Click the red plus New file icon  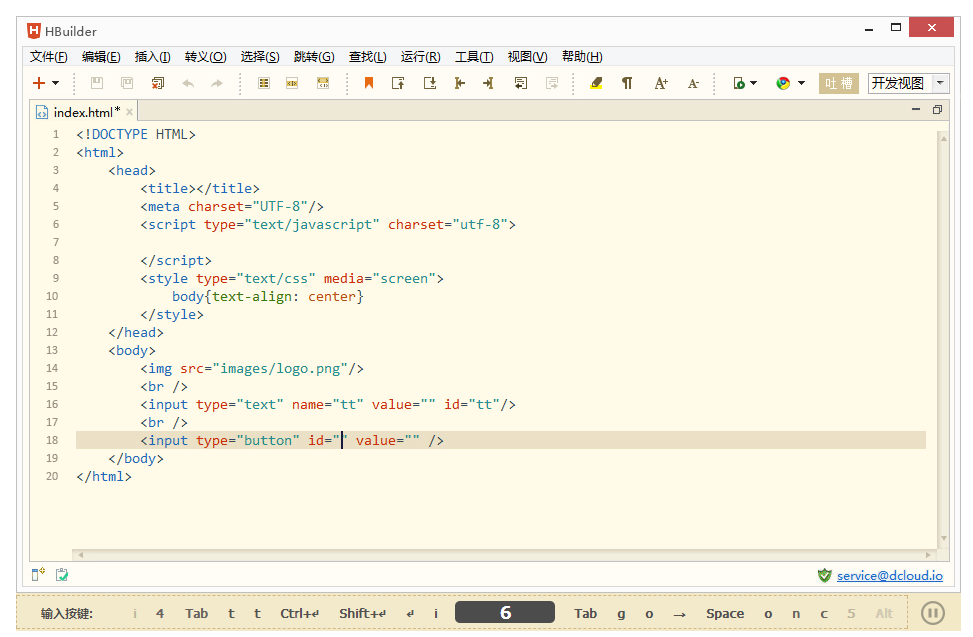pyautogui.click(x=39, y=83)
